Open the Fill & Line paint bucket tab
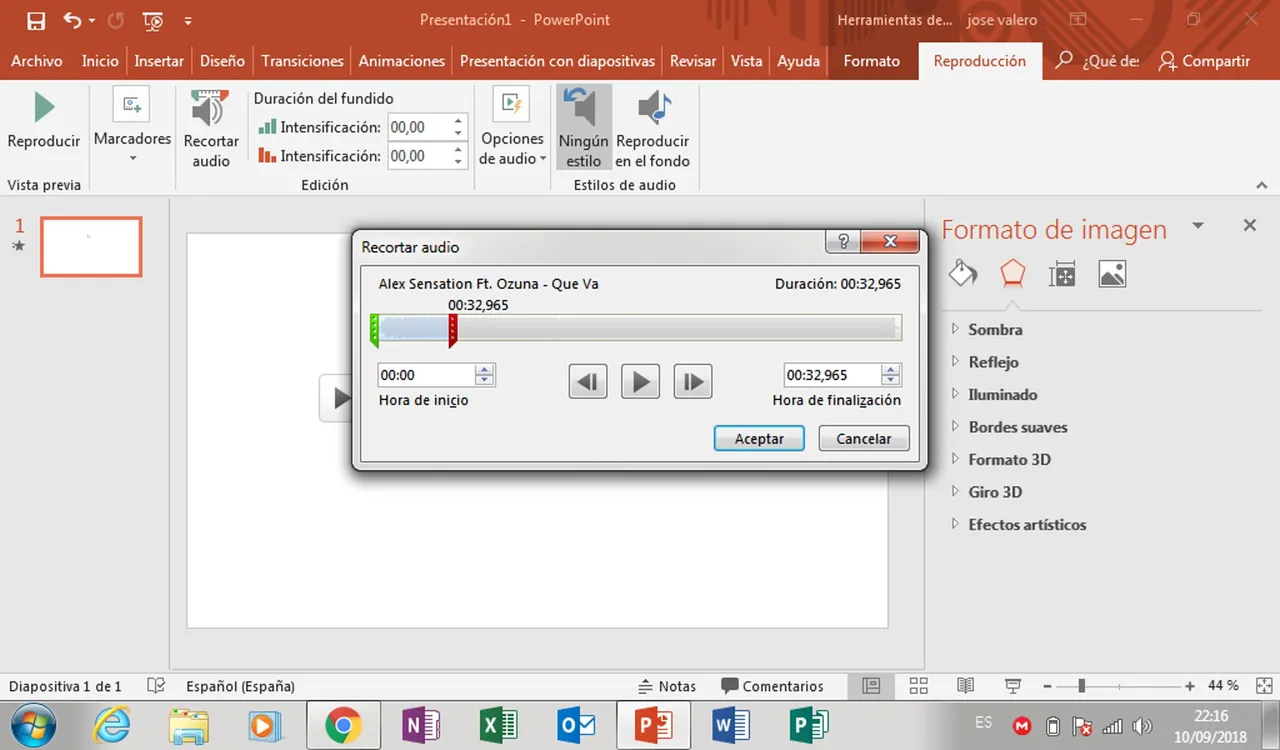 [963, 273]
